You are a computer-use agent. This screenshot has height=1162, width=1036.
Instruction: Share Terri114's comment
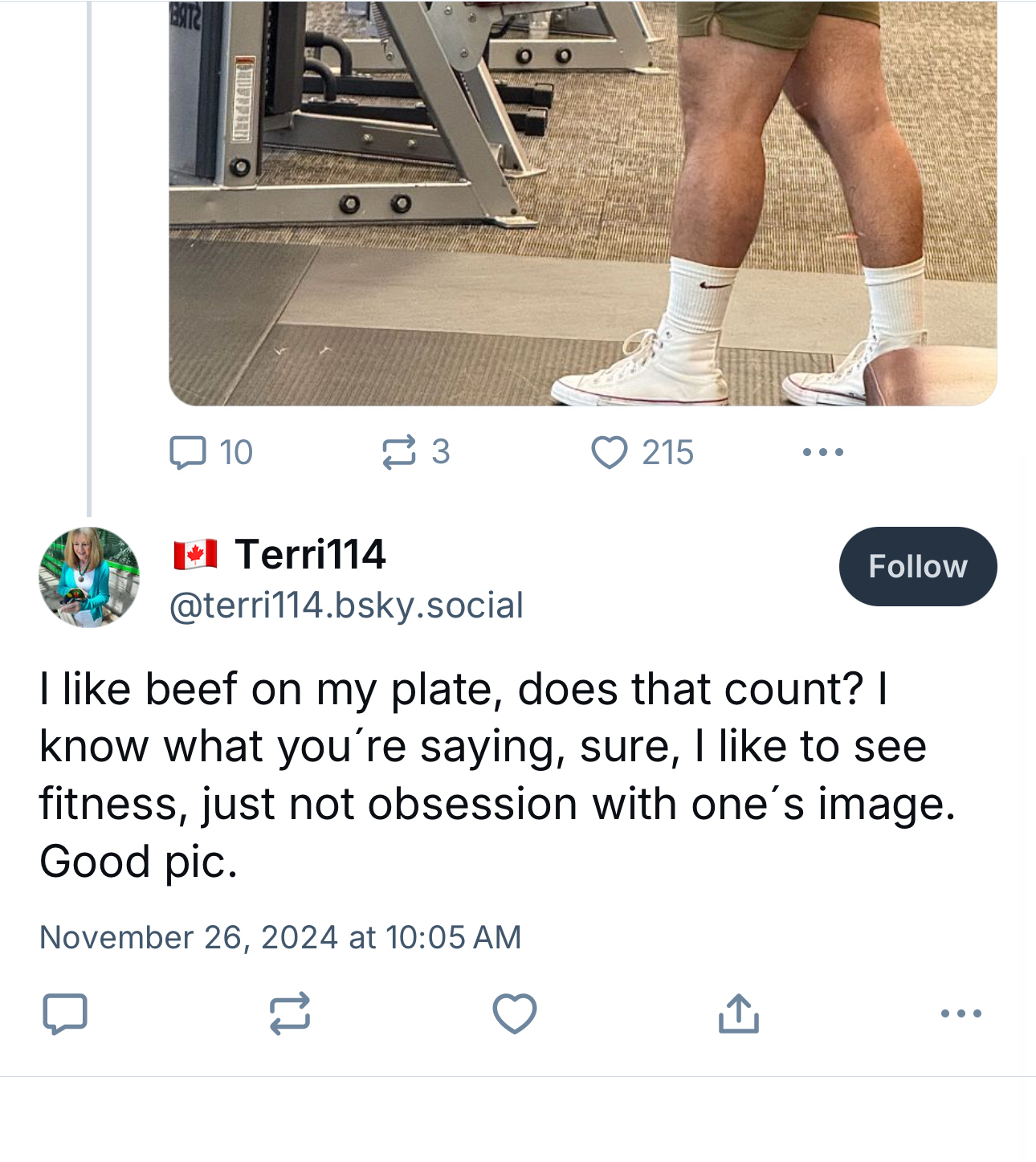coord(738,1013)
